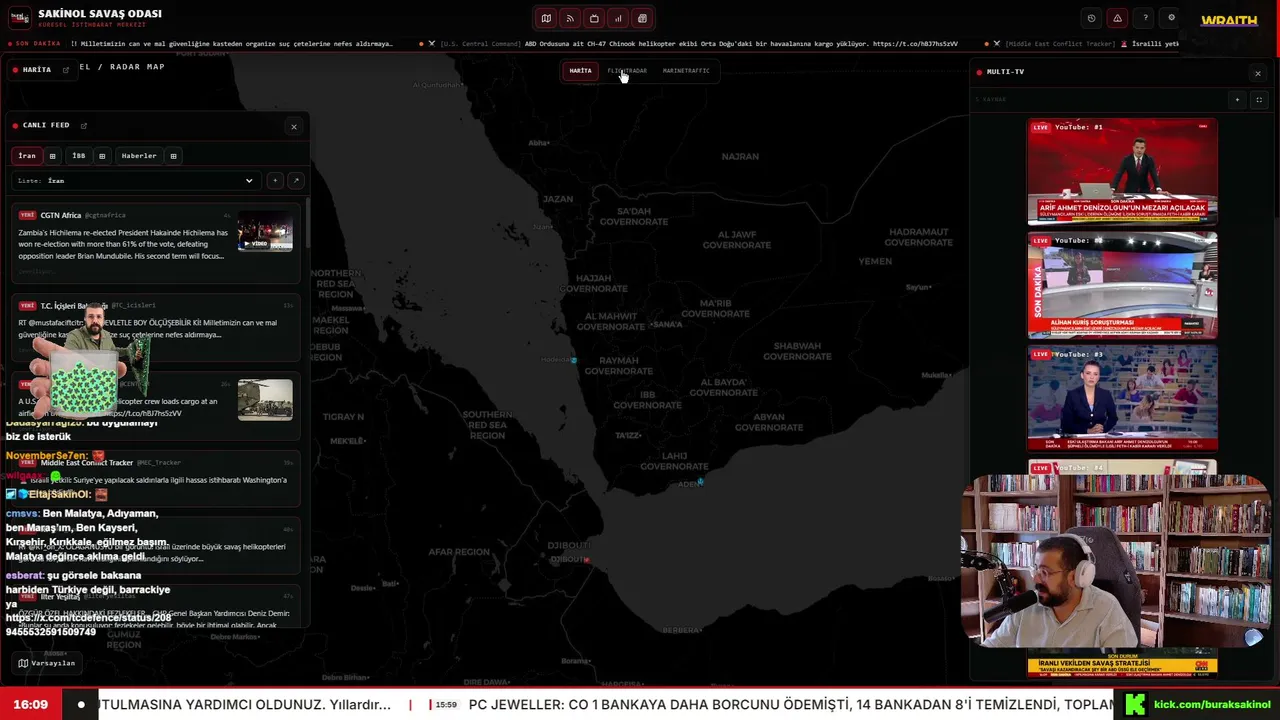The width and height of the screenshot is (1280, 720).
Task: Open the Chinook helicopter post image
Action: [x=265, y=399]
